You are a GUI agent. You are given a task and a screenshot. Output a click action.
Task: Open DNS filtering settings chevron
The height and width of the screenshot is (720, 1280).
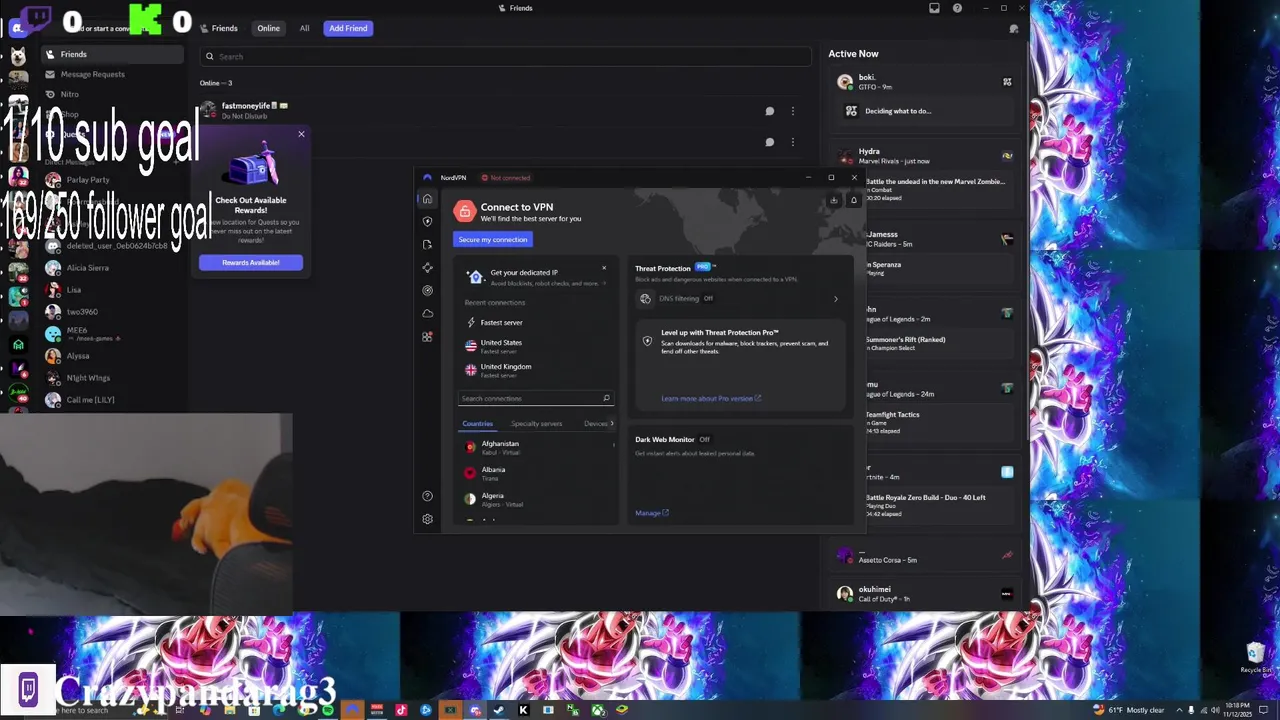click(x=836, y=299)
